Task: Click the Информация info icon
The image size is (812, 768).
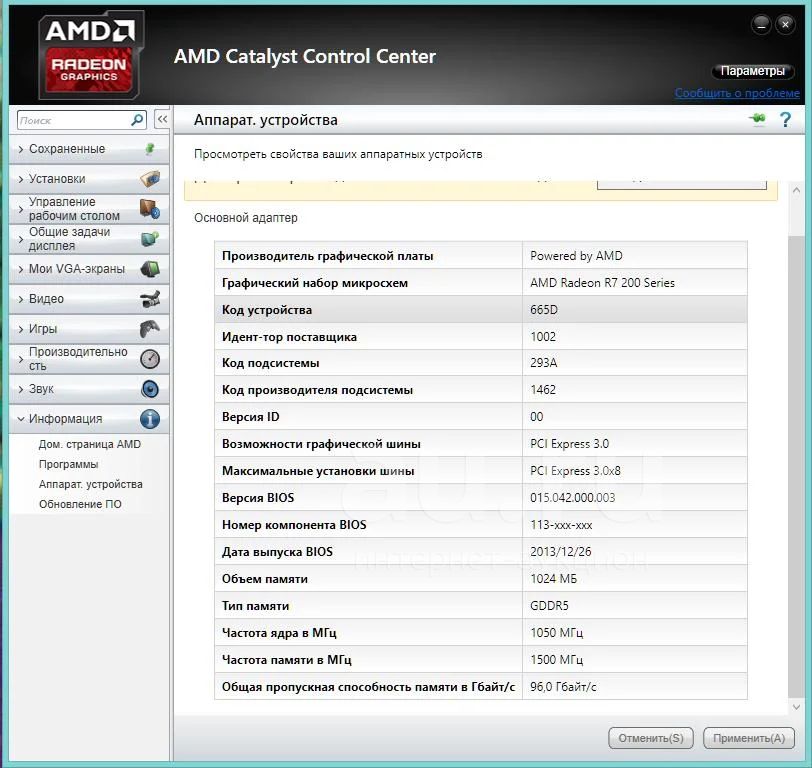Action: click(x=149, y=419)
